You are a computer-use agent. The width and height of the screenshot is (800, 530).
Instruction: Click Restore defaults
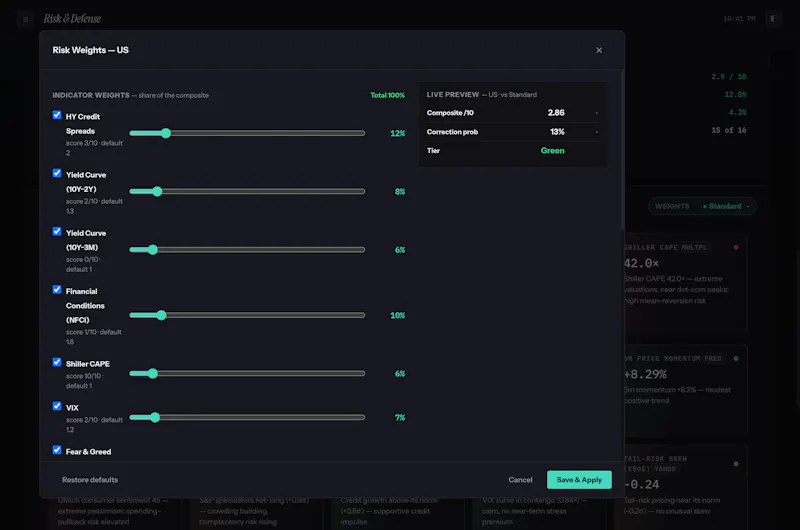(90, 479)
